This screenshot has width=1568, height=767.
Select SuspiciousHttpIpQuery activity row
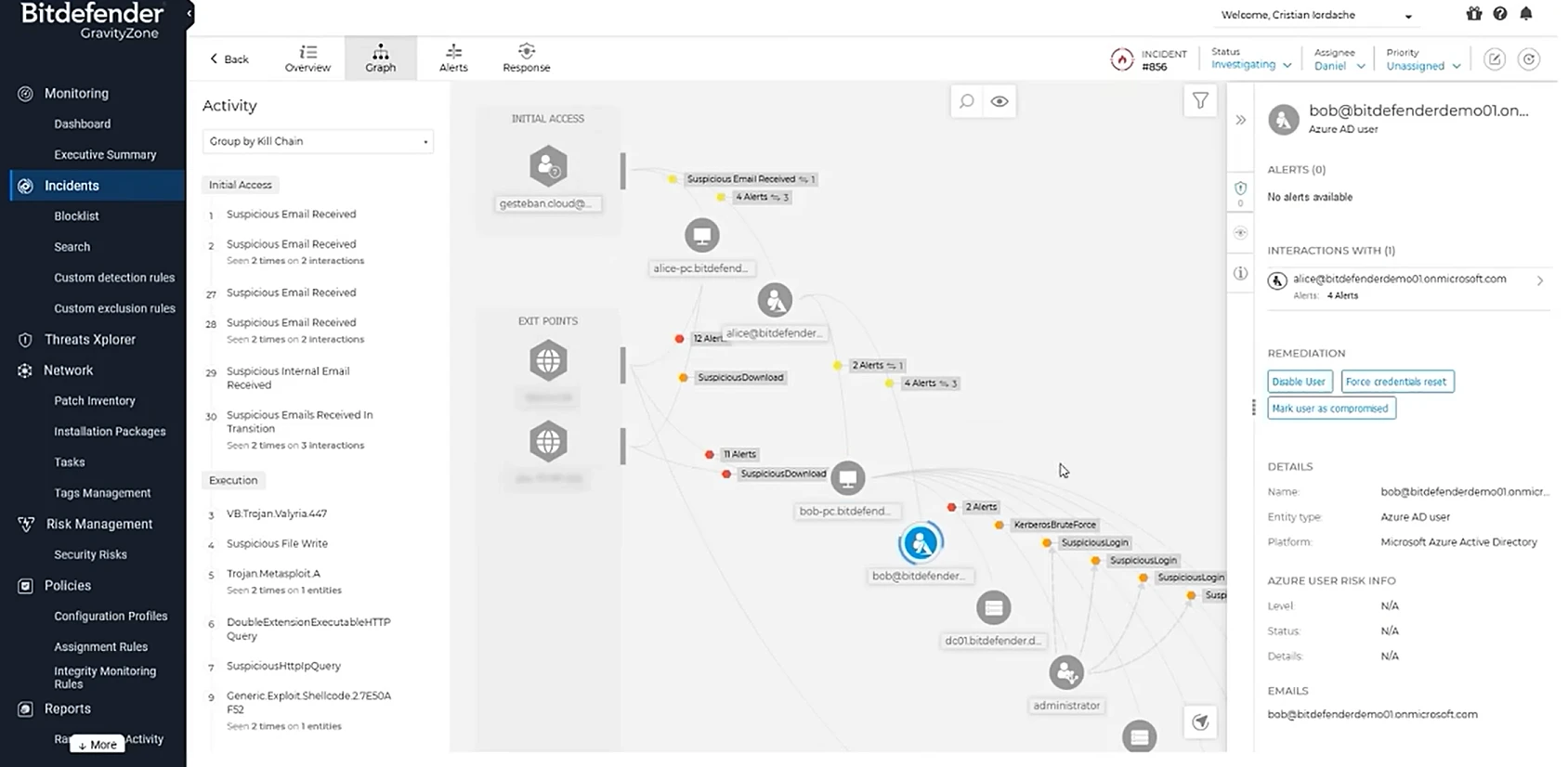pos(283,667)
